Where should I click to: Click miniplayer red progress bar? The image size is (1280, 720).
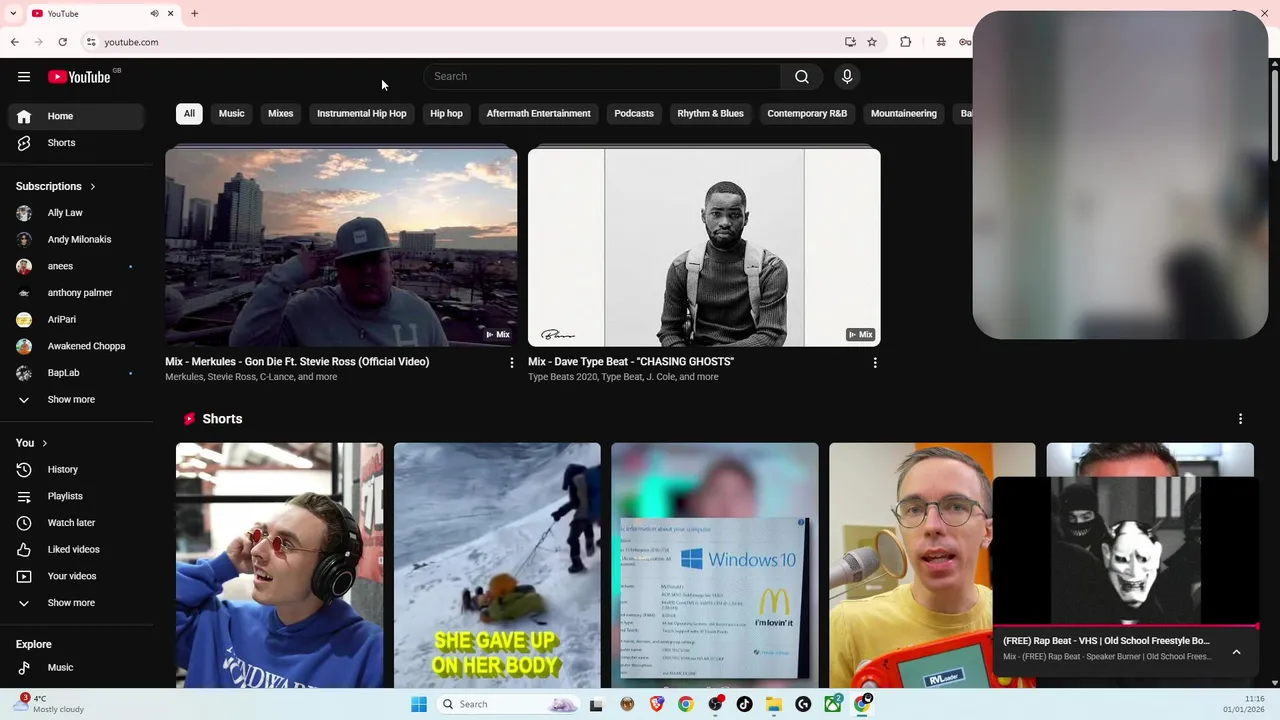(1125, 626)
